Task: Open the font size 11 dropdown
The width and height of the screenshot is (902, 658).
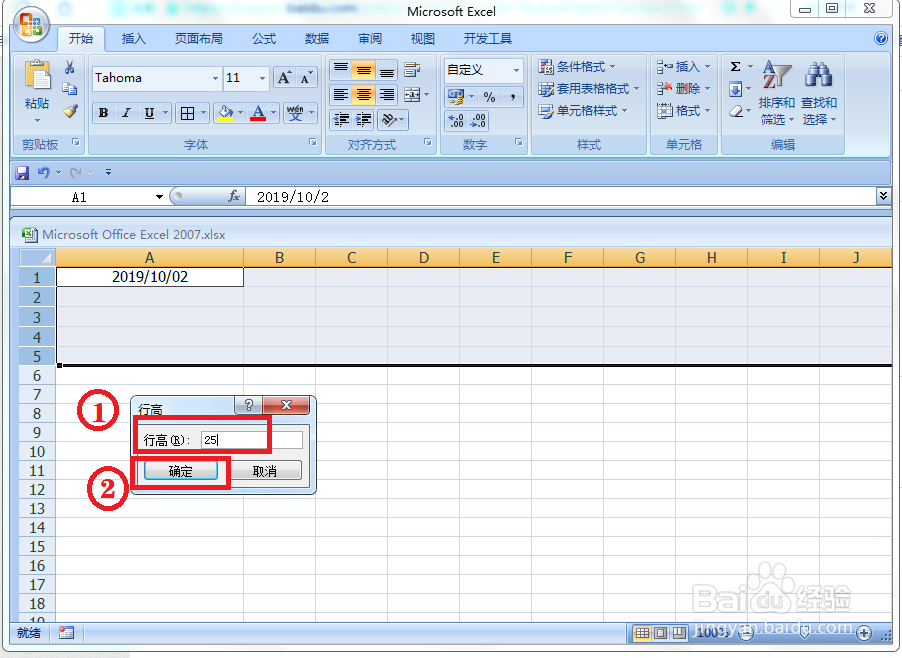Action: point(262,78)
